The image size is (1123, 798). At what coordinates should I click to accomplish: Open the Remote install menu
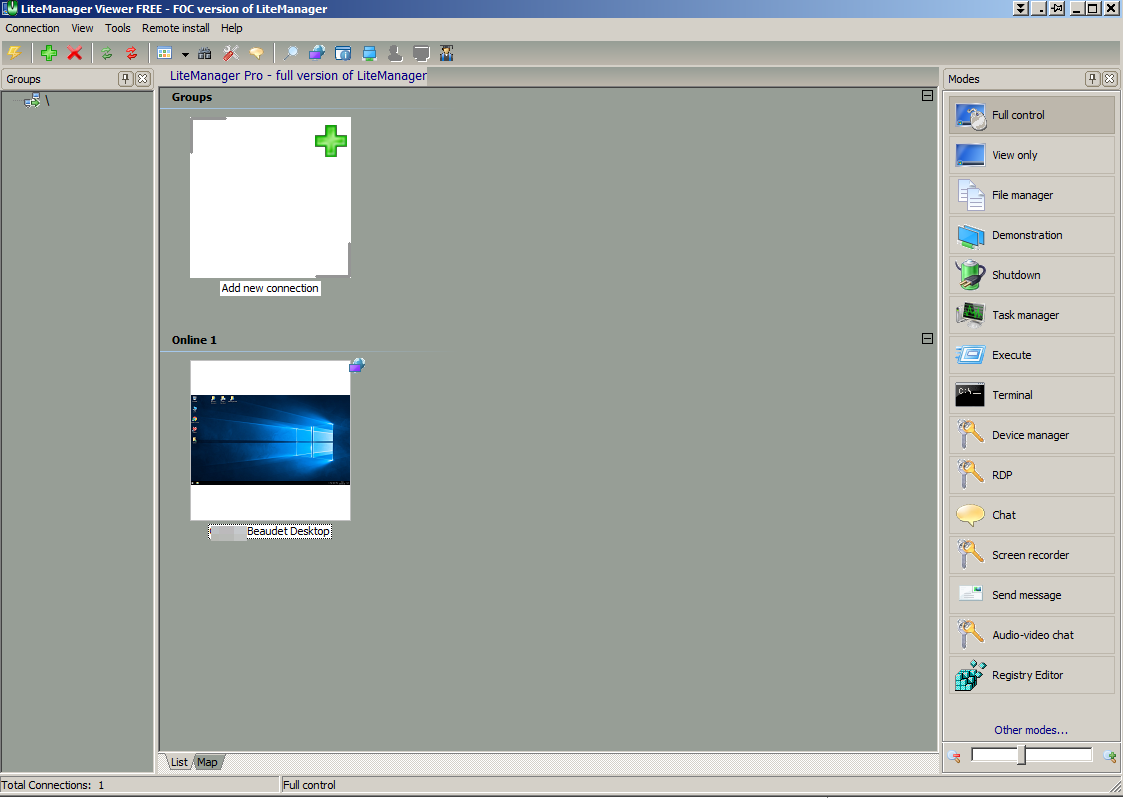(x=175, y=28)
